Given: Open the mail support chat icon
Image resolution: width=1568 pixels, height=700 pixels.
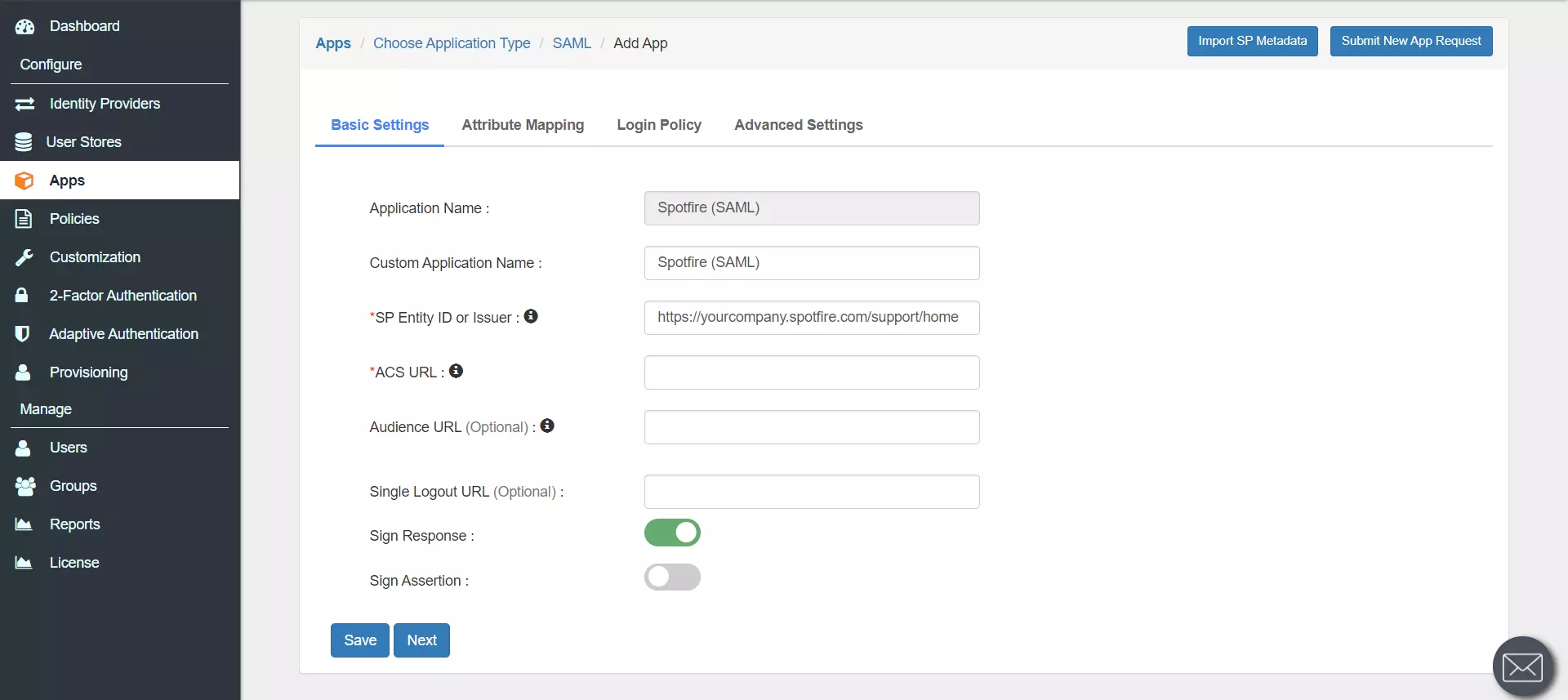Looking at the screenshot, I should 1523,667.
